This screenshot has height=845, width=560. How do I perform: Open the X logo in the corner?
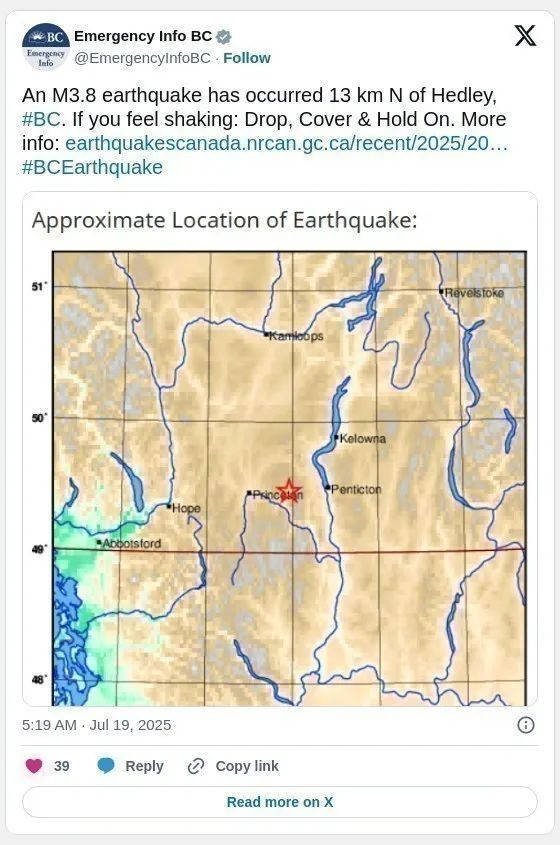click(x=525, y=36)
